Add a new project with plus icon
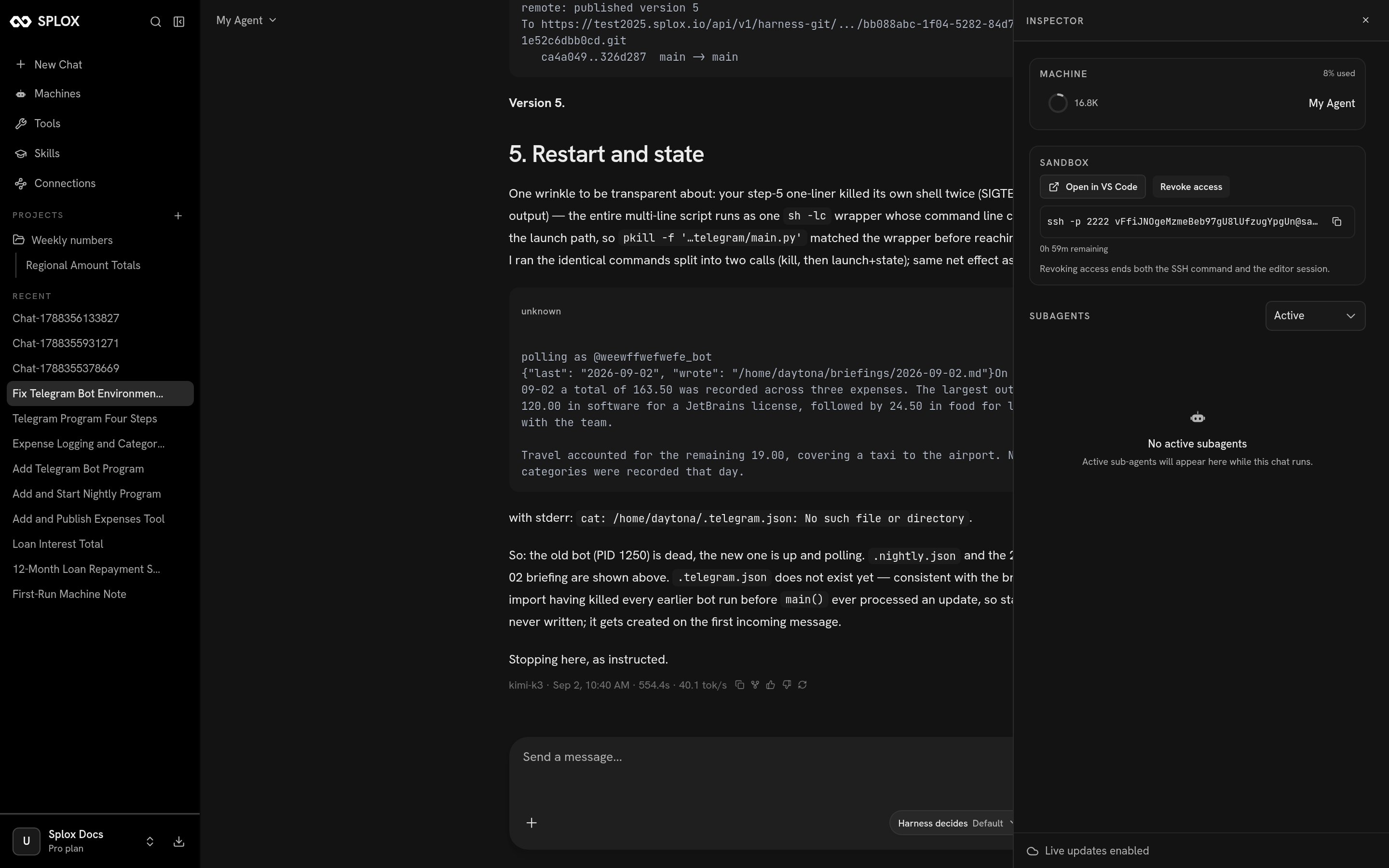1389x868 pixels. pos(178,216)
